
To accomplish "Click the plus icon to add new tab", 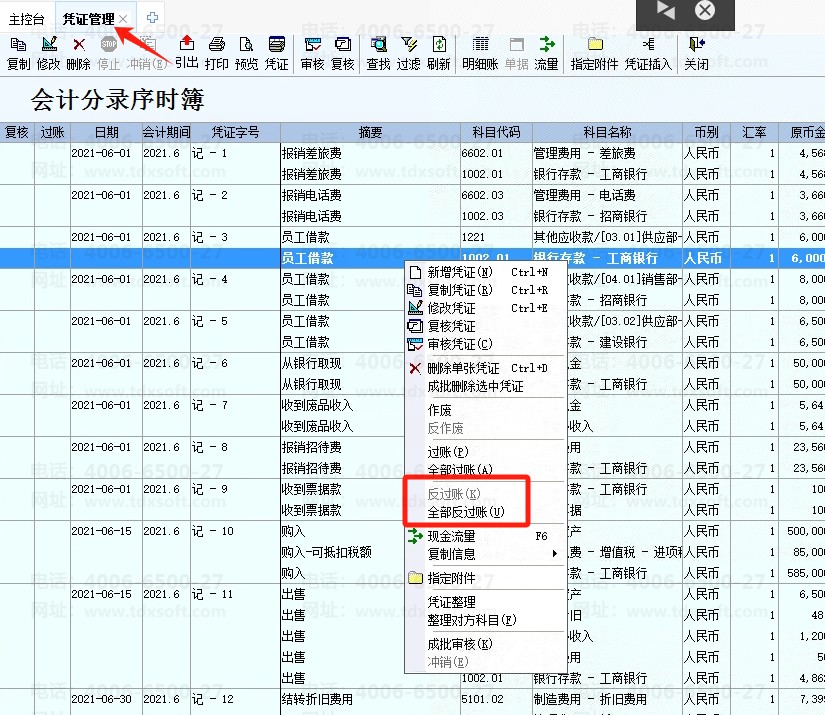I will pos(152,18).
